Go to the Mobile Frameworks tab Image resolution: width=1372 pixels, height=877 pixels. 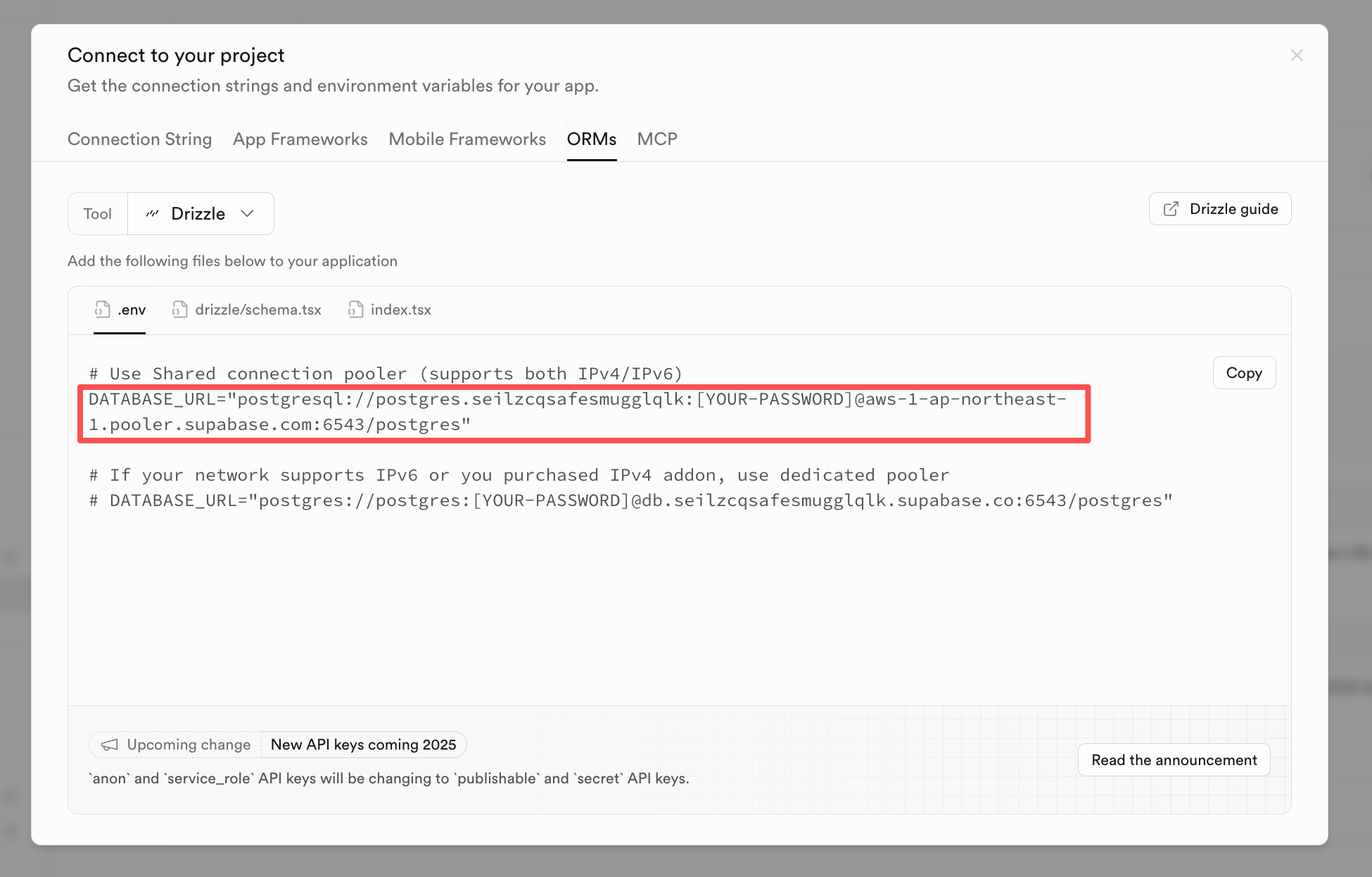tap(466, 139)
